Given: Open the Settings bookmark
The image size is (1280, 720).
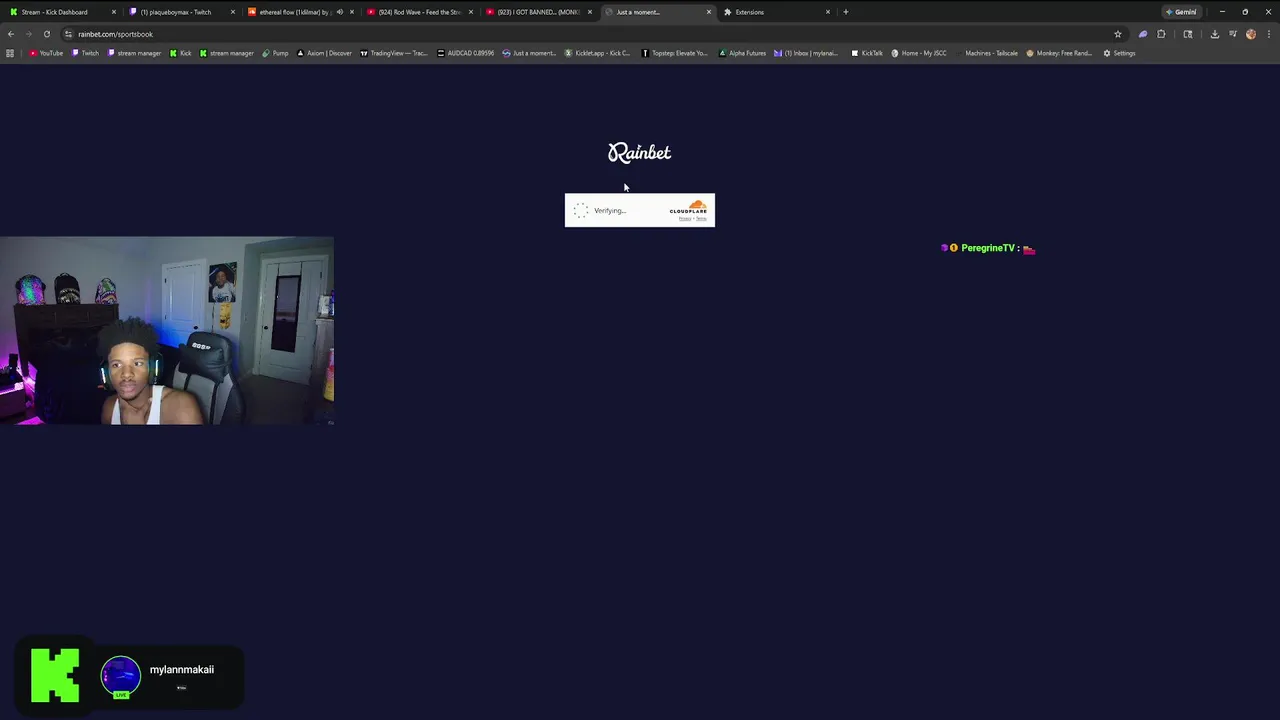Looking at the screenshot, I should point(1119,53).
